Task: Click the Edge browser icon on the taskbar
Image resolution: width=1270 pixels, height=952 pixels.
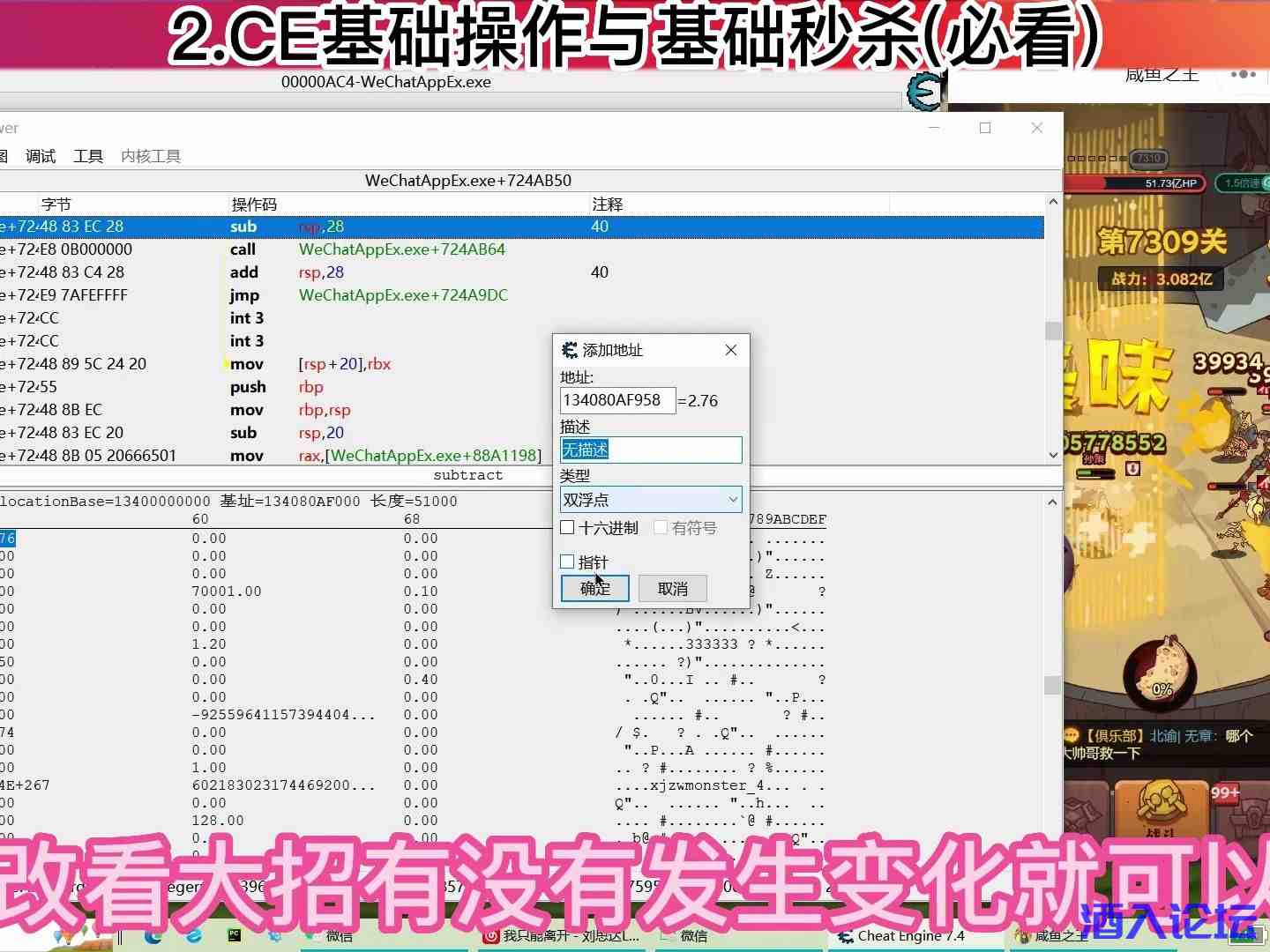Action: point(153,935)
